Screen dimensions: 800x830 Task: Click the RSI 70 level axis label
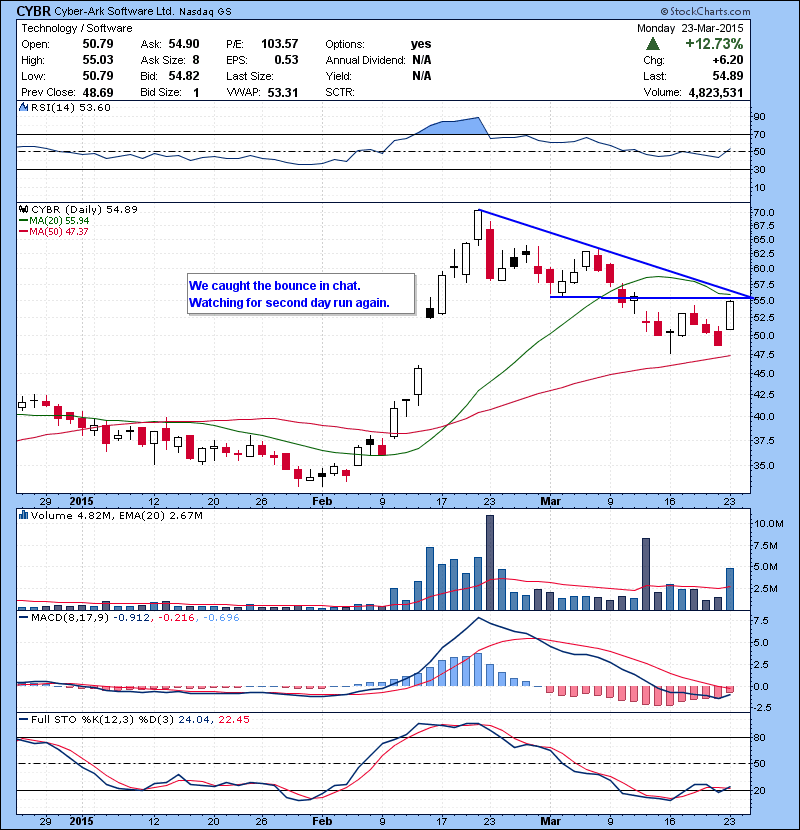[759, 135]
